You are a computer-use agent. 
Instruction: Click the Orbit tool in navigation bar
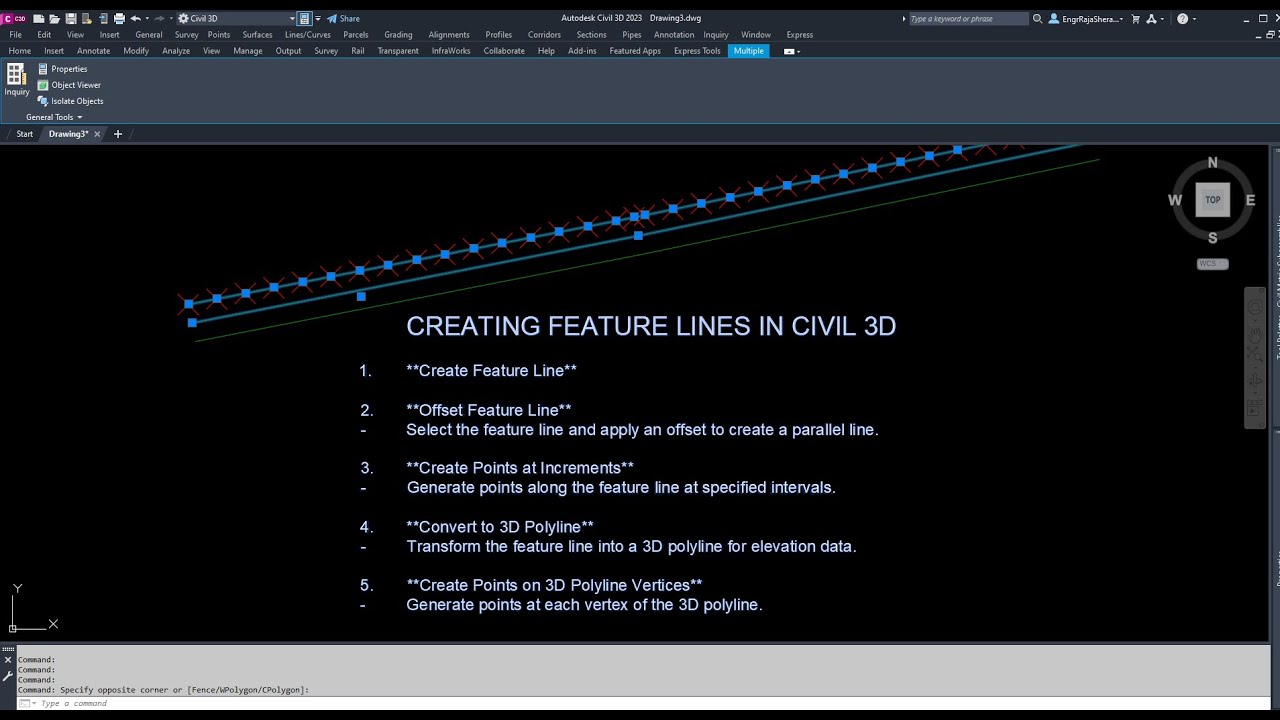point(1254,380)
